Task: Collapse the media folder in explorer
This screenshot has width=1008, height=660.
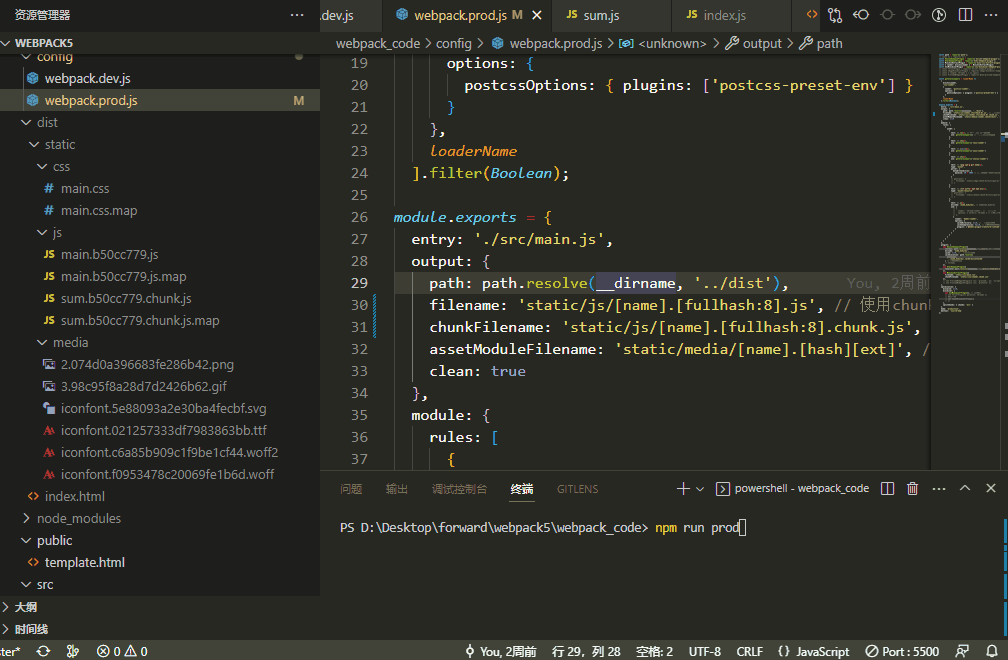Action: 70,342
